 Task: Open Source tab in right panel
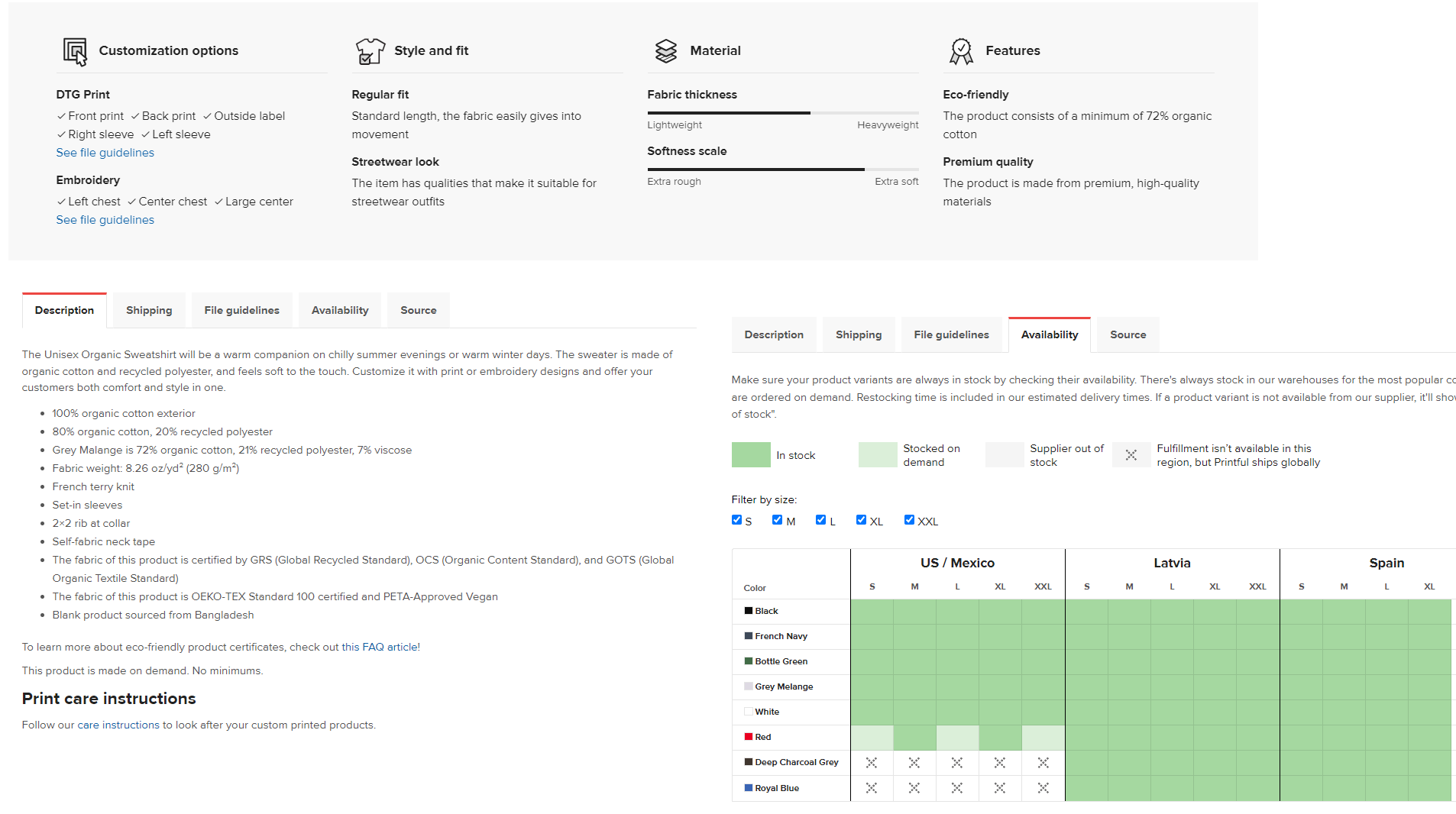[x=1128, y=335]
